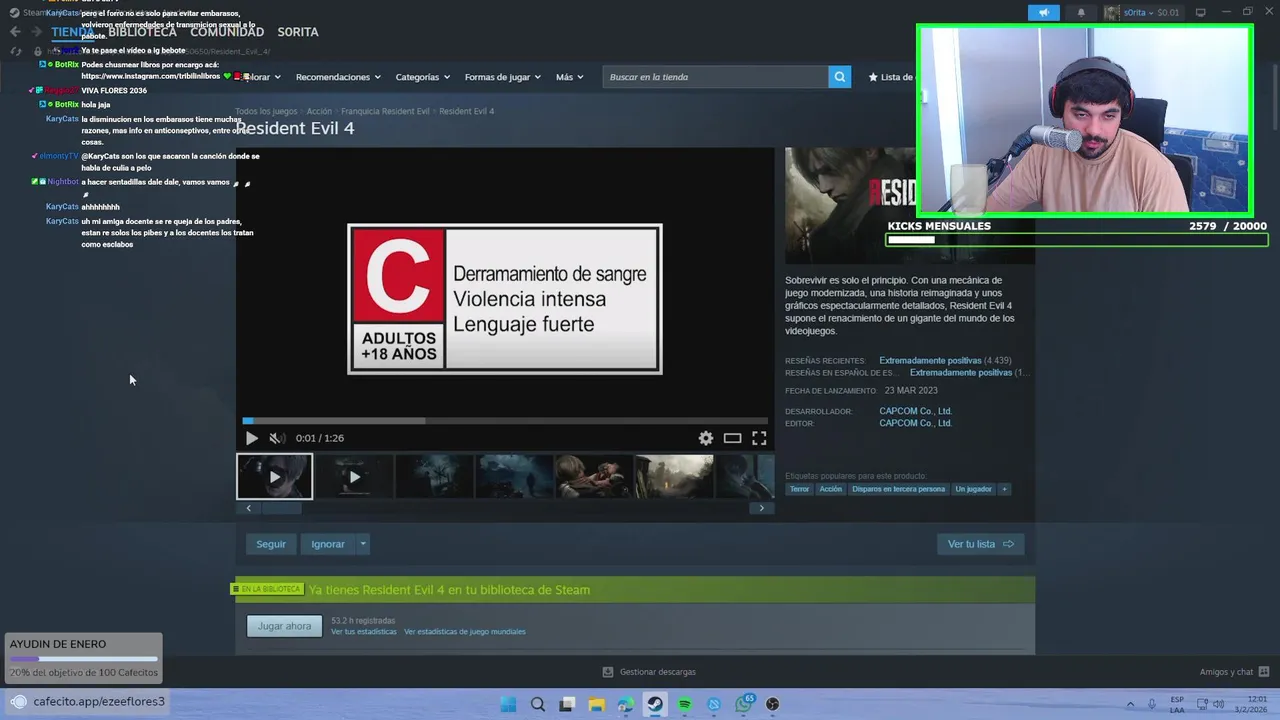Go to the previous media thumbnails with left arrow
The width and height of the screenshot is (1280, 720).
click(248, 508)
